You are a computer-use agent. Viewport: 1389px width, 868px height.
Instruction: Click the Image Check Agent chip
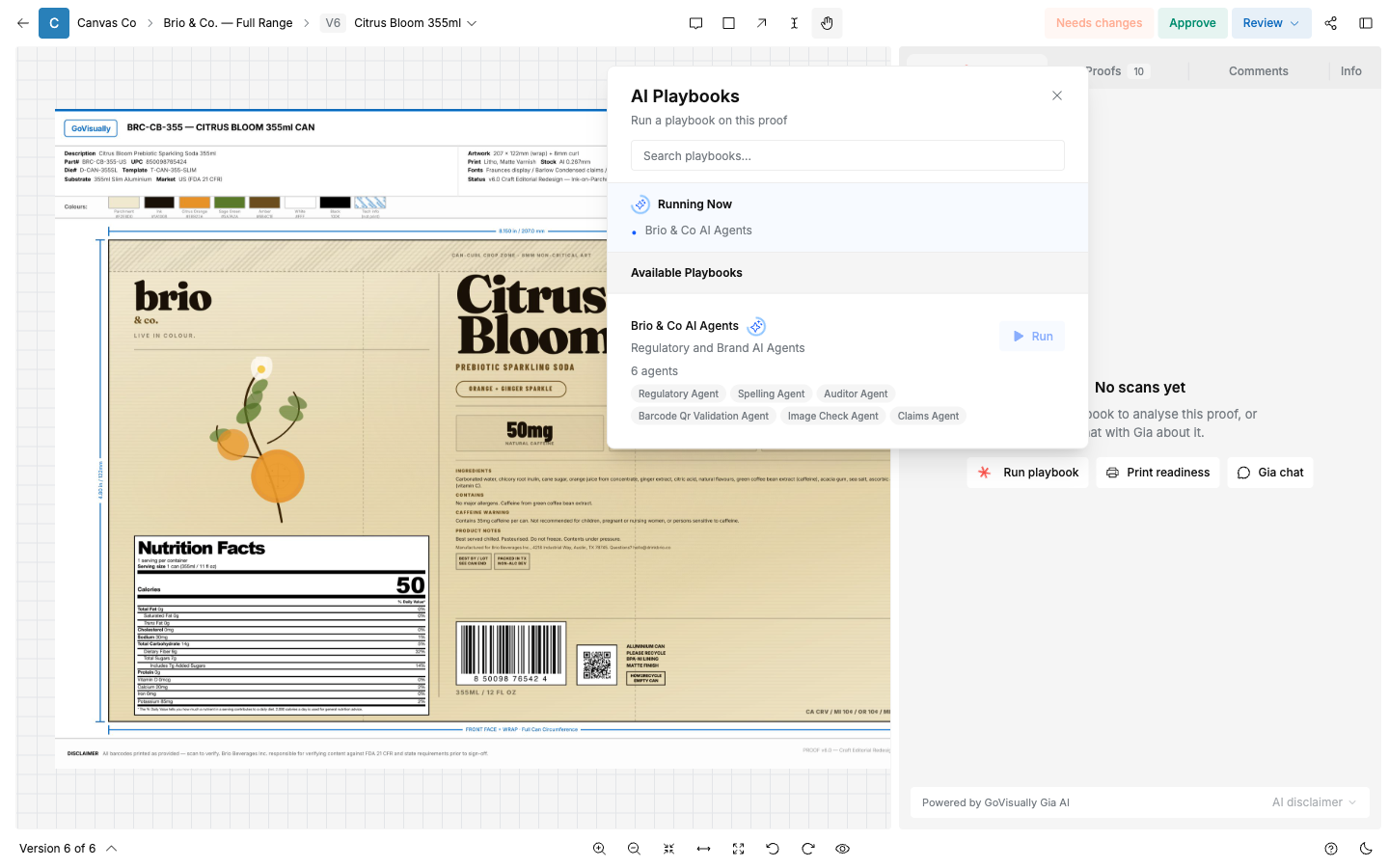click(x=832, y=416)
